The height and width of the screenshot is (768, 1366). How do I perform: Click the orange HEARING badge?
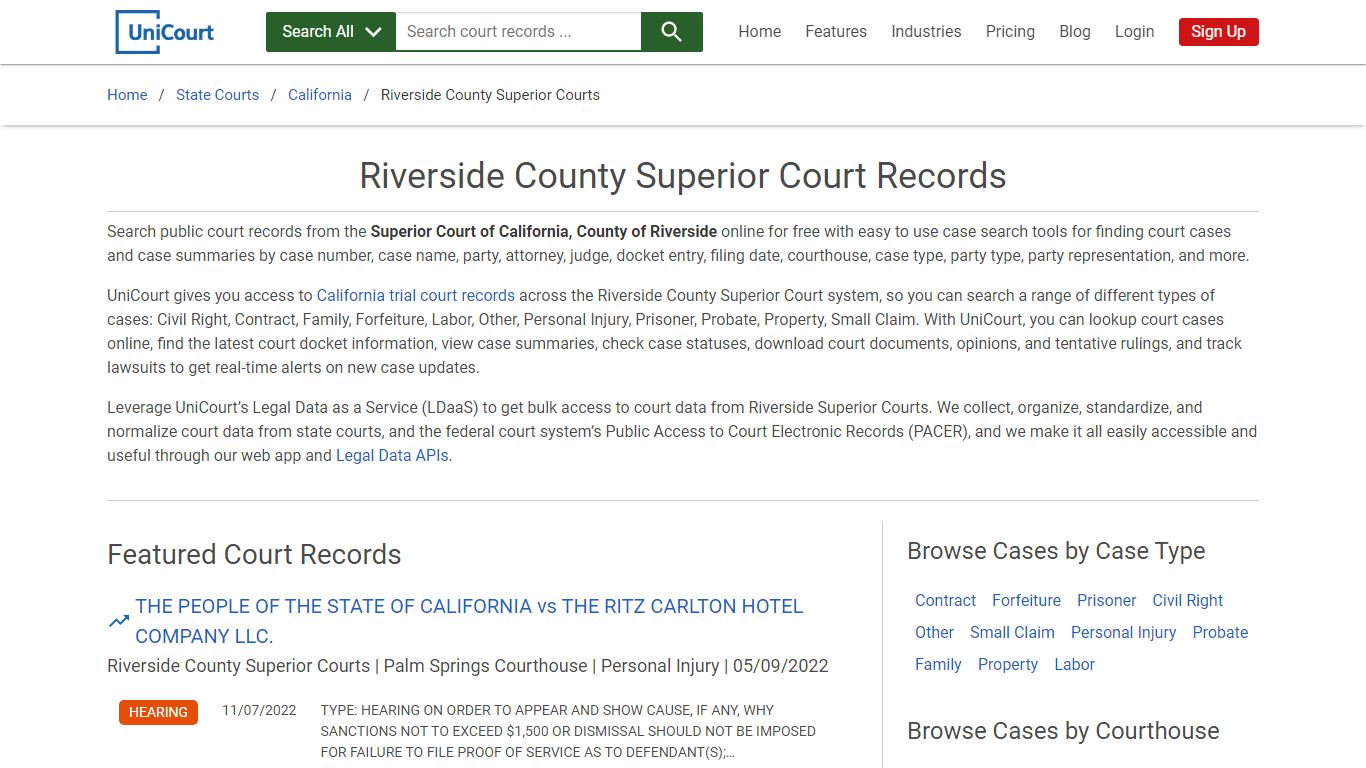158,712
